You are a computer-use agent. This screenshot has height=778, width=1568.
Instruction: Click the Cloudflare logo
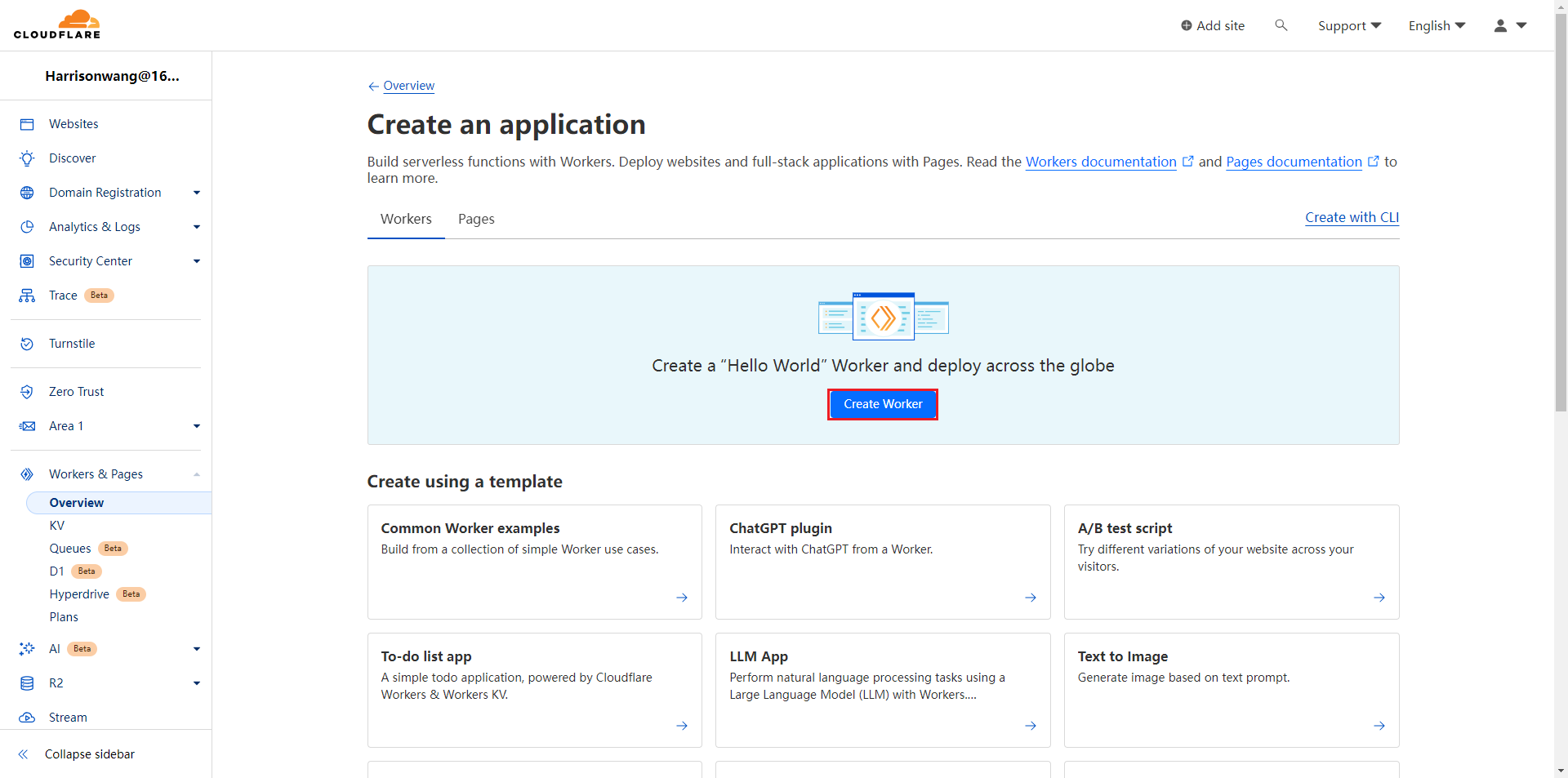tap(57, 24)
